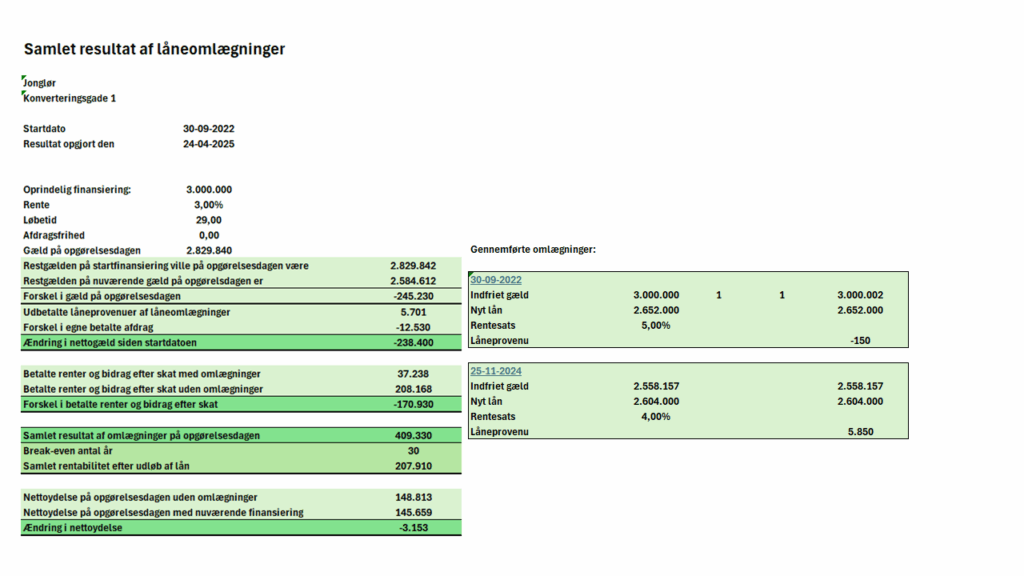1024x576 pixels.
Task: Open the underlined 30-09-2022 omlægning link
Action: point(496,280)
